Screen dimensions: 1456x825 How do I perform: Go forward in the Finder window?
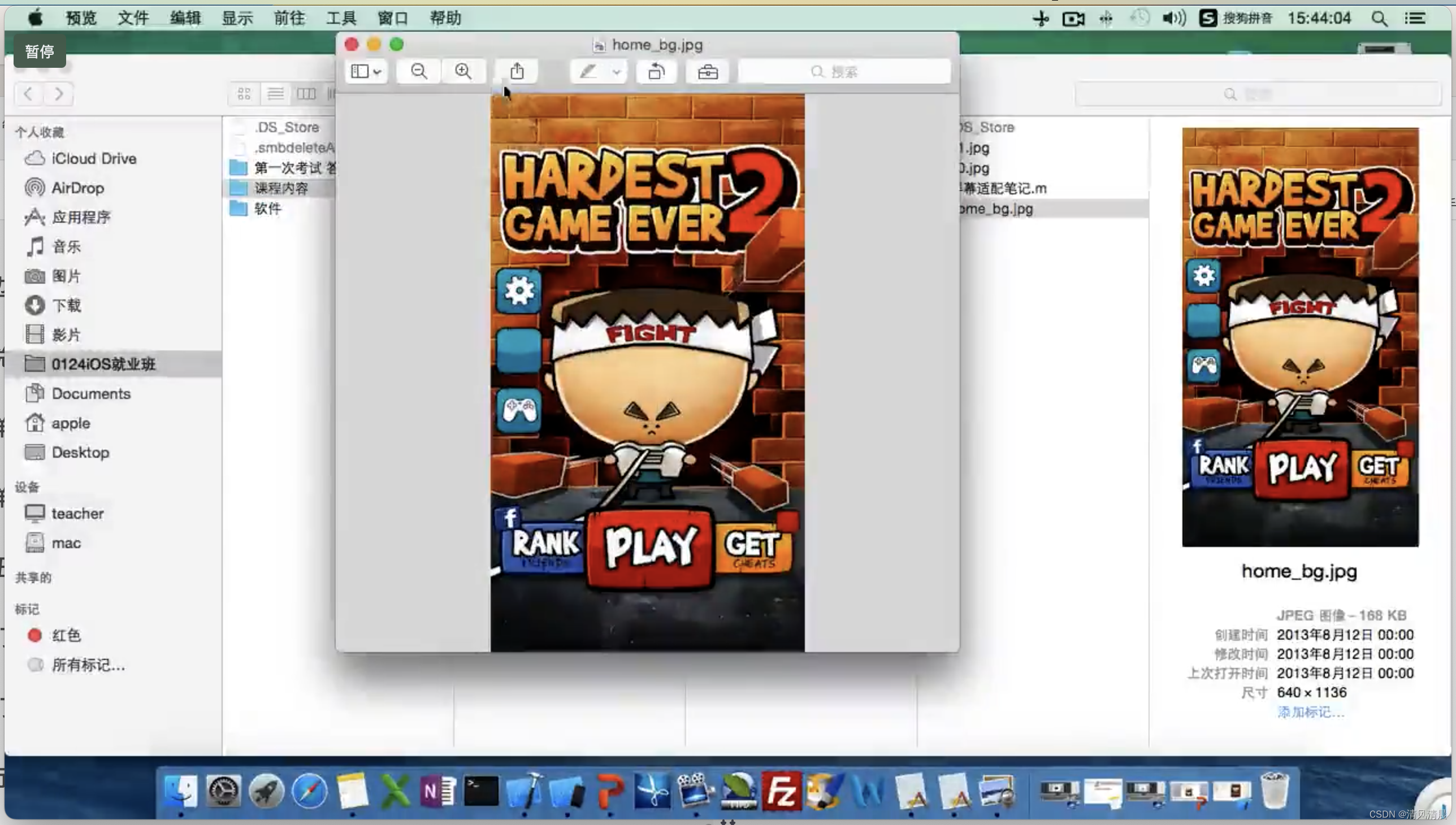coord(58,93)
